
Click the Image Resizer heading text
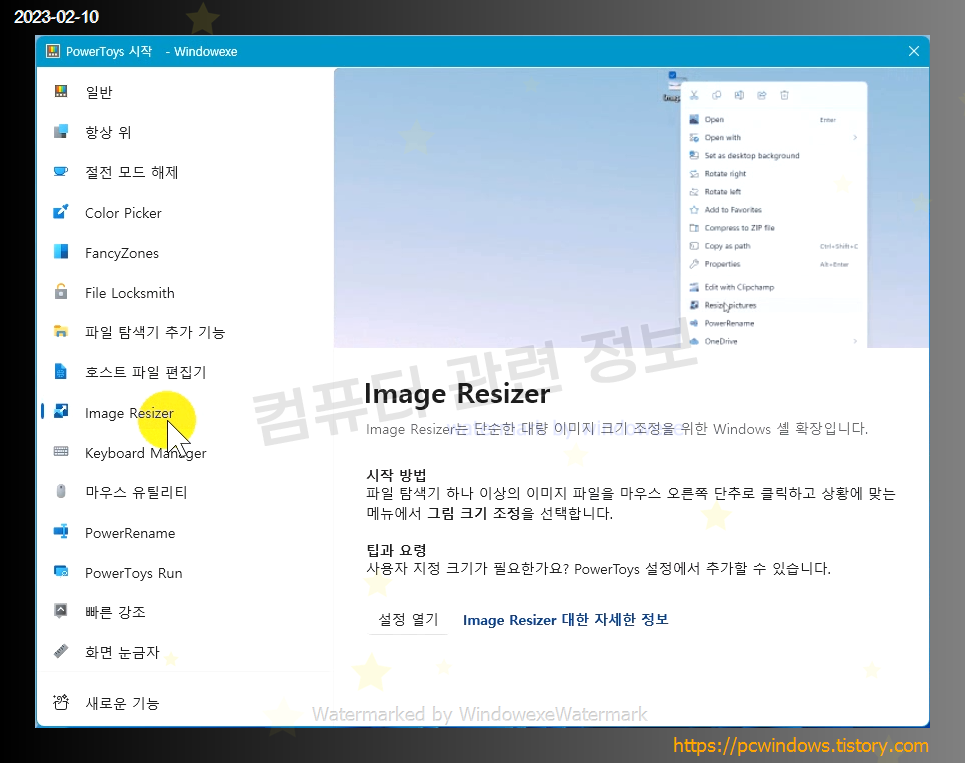tap(457, 394)
